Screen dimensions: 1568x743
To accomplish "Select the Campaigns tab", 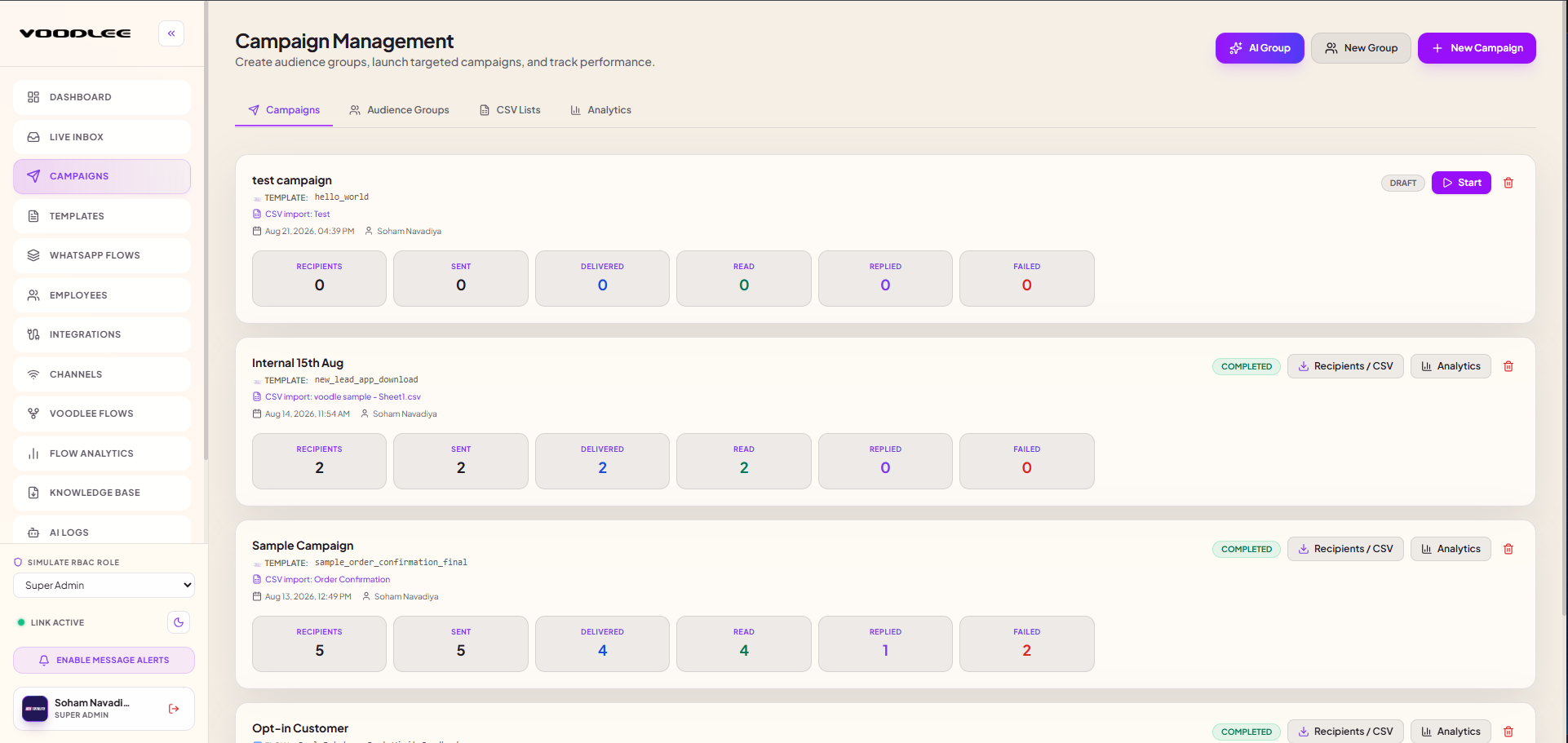I will 284,110.
